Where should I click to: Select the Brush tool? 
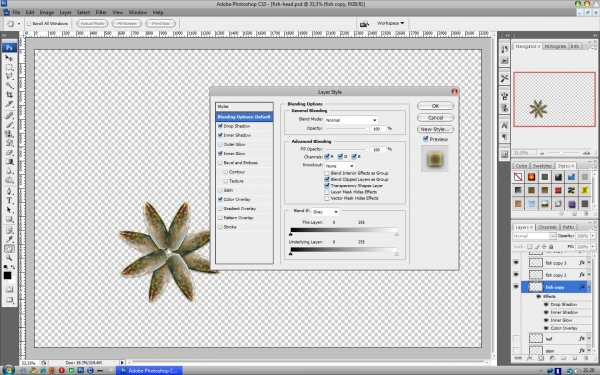[x=9, y=124]
